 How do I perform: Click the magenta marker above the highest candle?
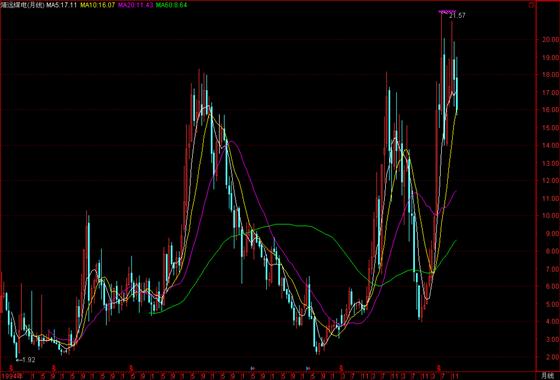pyautogui.click(x=447, y=12)
